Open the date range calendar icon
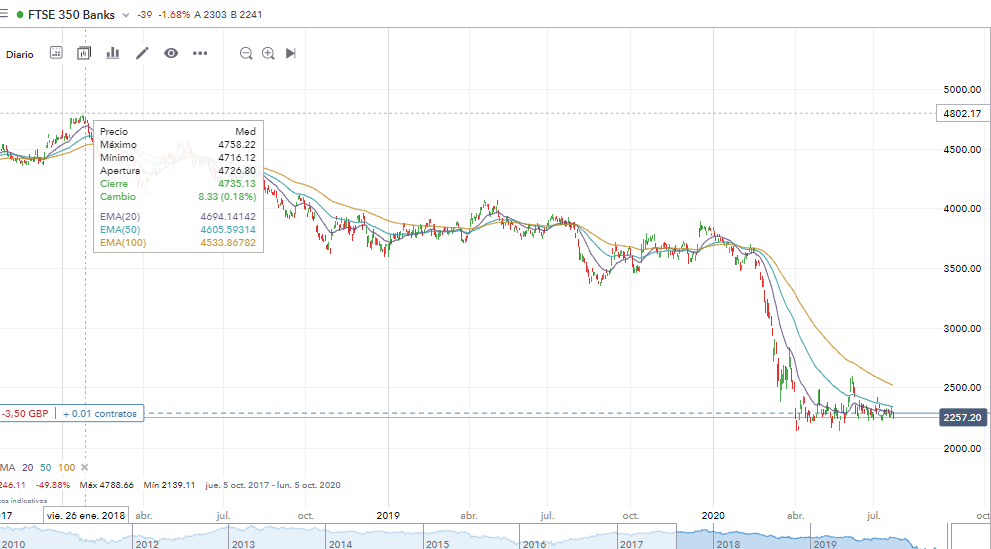The width and height of the screenshot is (991, 549). coord(56,53)
